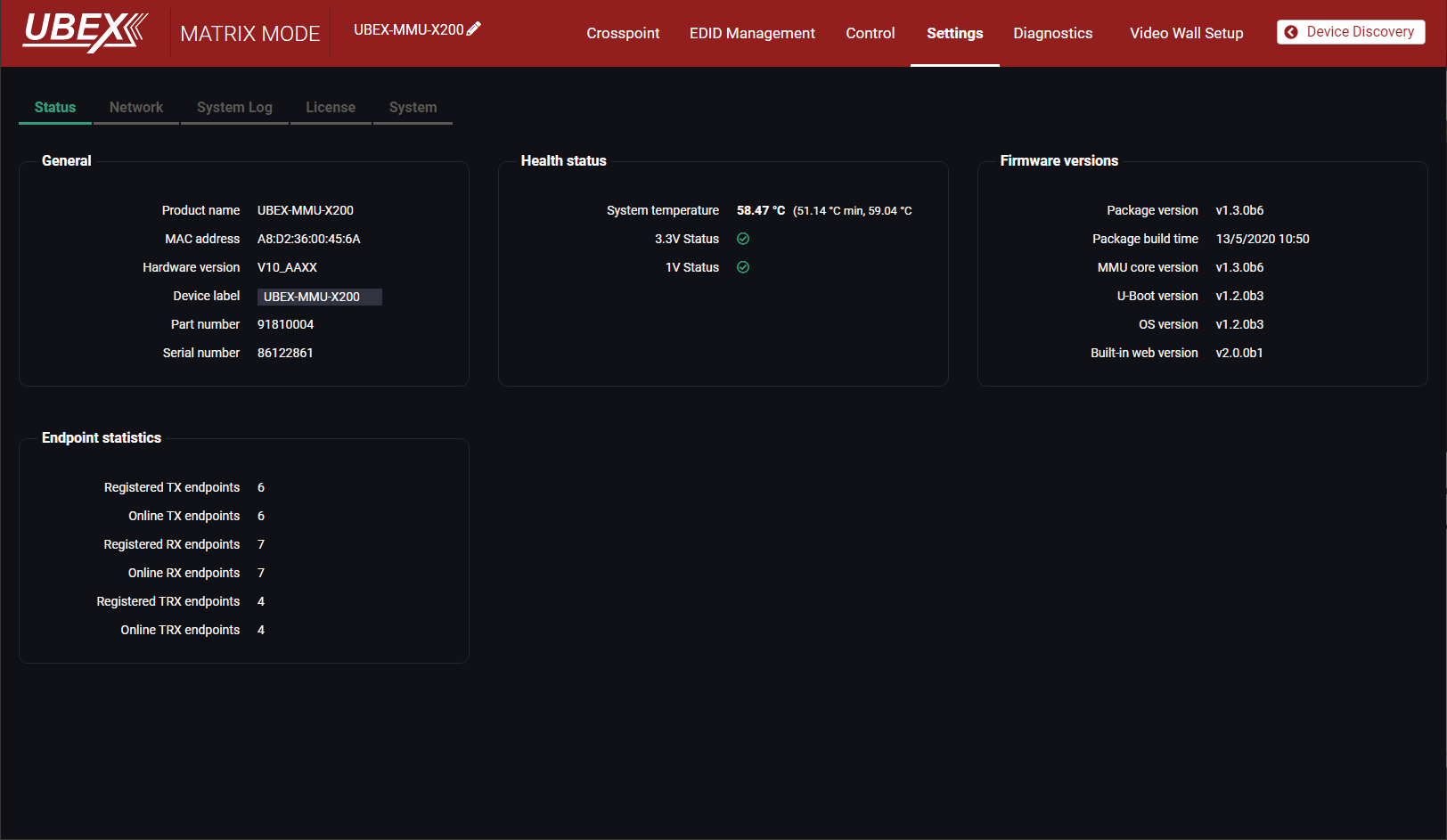Click the Part number label
This screenshot has height=840, width=1447.
pos(206,324)
